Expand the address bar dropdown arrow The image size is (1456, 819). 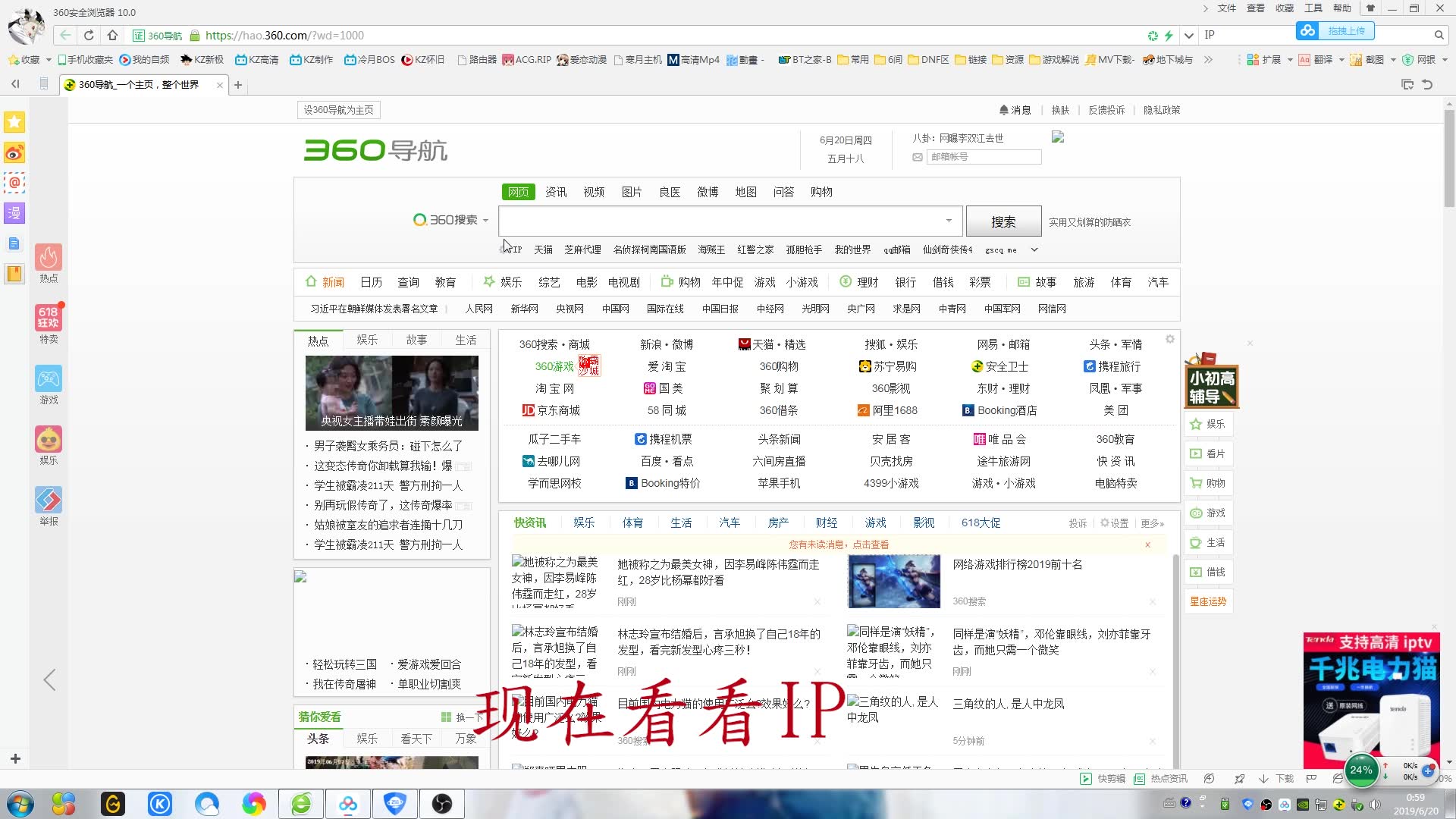coord(1188,35)
